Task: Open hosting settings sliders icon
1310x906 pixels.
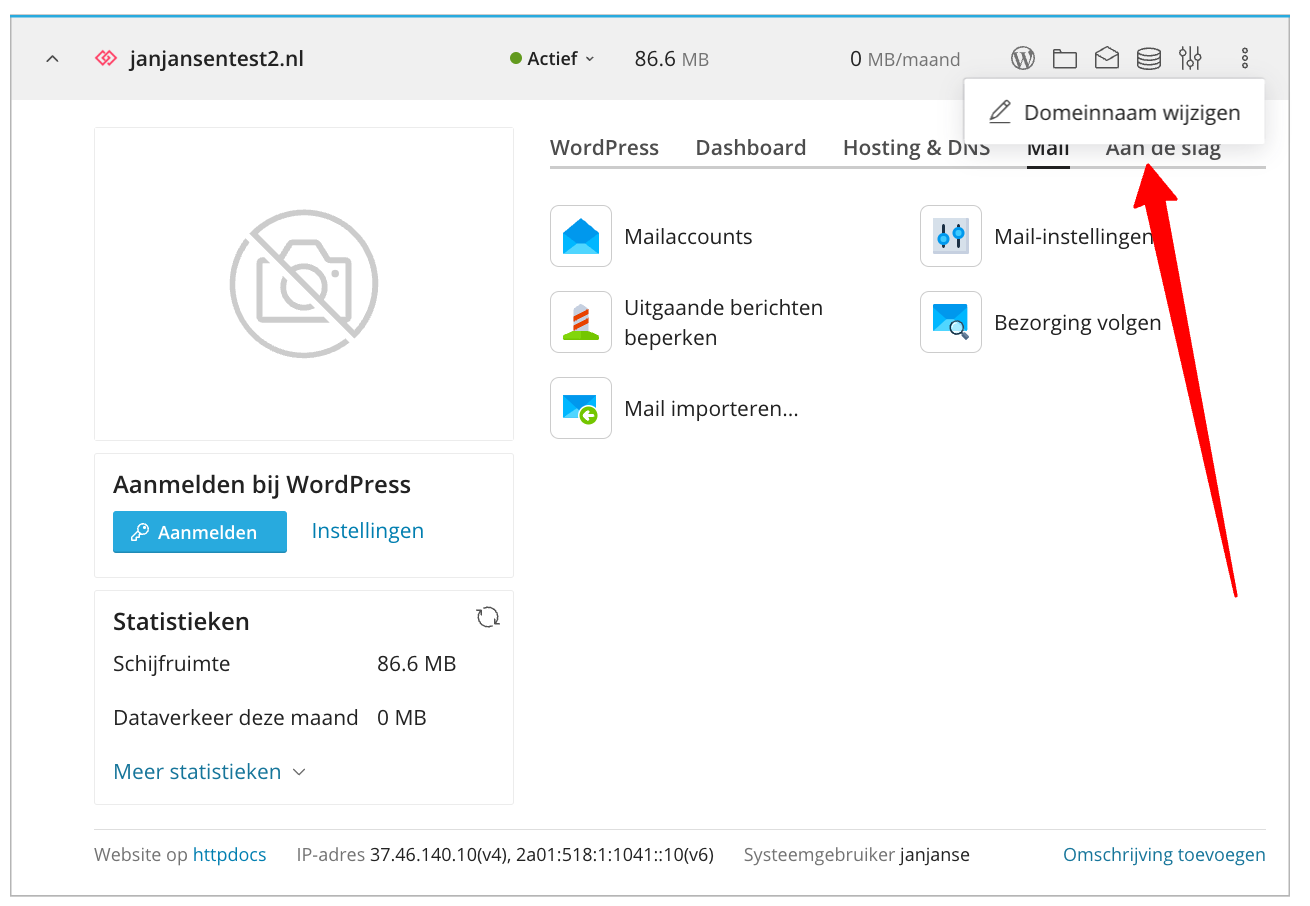Action: click(x=1190, y=59)
